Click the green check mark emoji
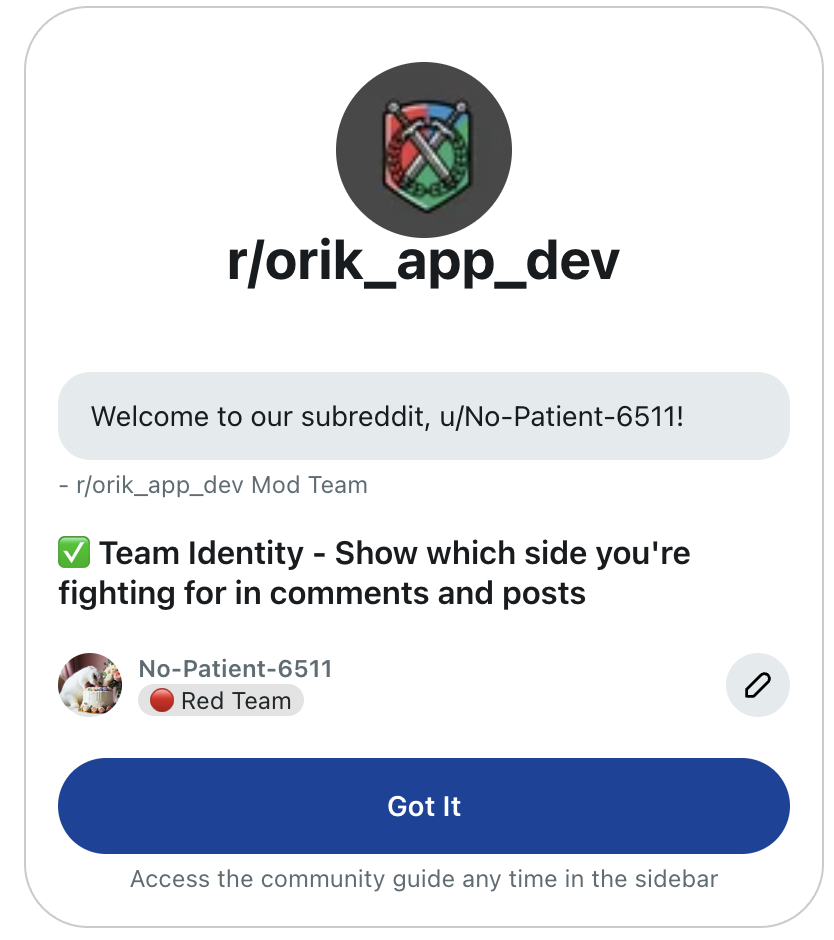Image resolution: width=834 pixels, height=940 pixels. point(74,552)
